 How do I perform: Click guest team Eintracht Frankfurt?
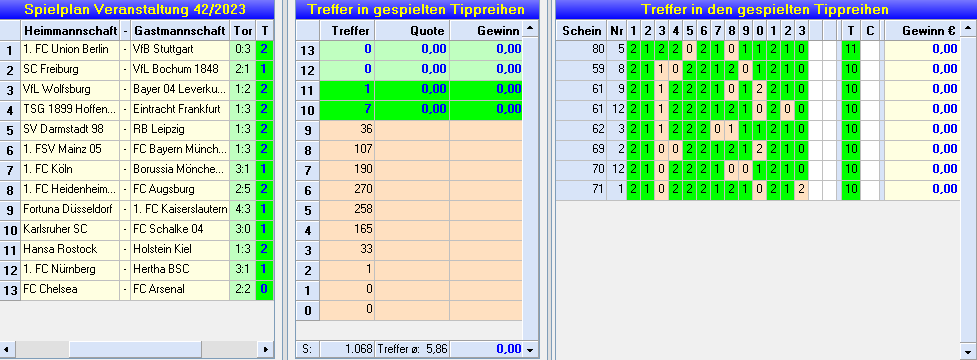pos(181,110)
